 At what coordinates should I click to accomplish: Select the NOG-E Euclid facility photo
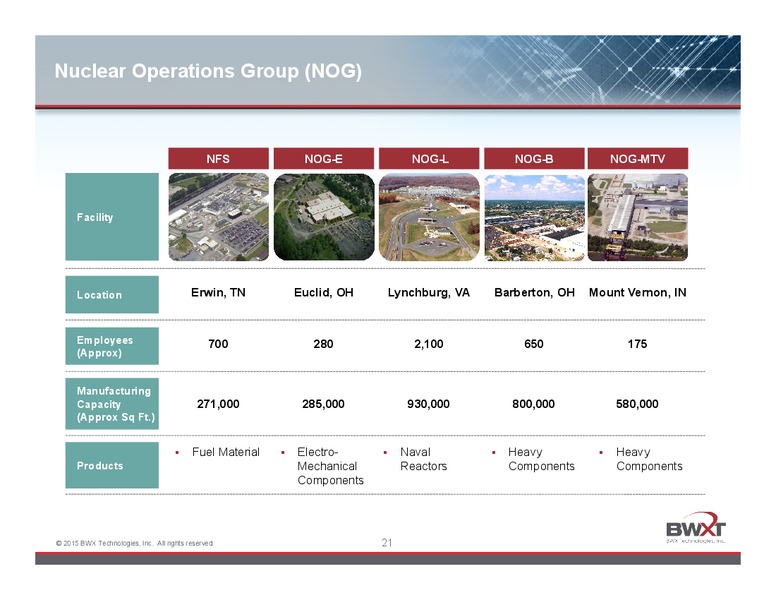tap(324, 217)
